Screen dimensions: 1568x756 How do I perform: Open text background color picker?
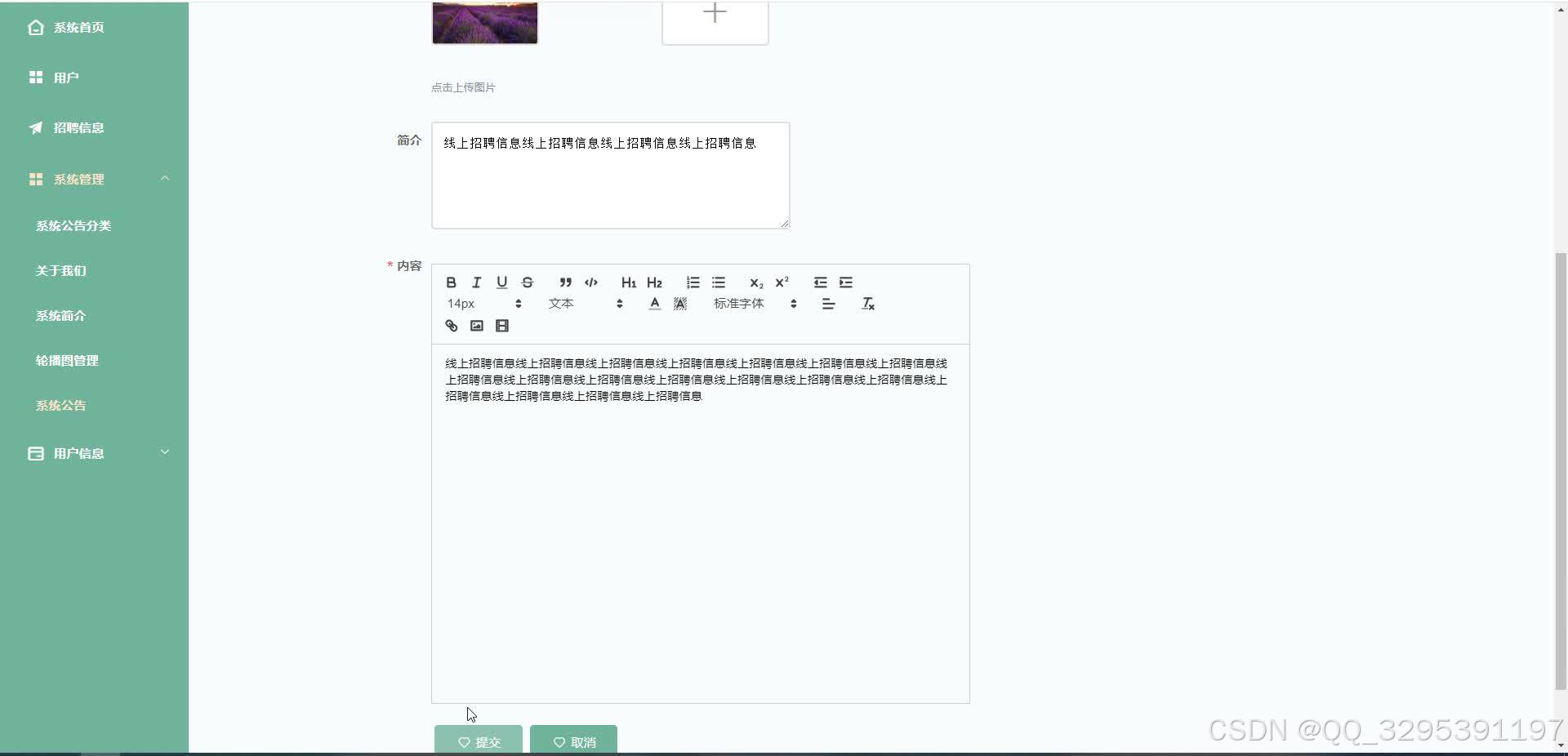click(680, 304)
